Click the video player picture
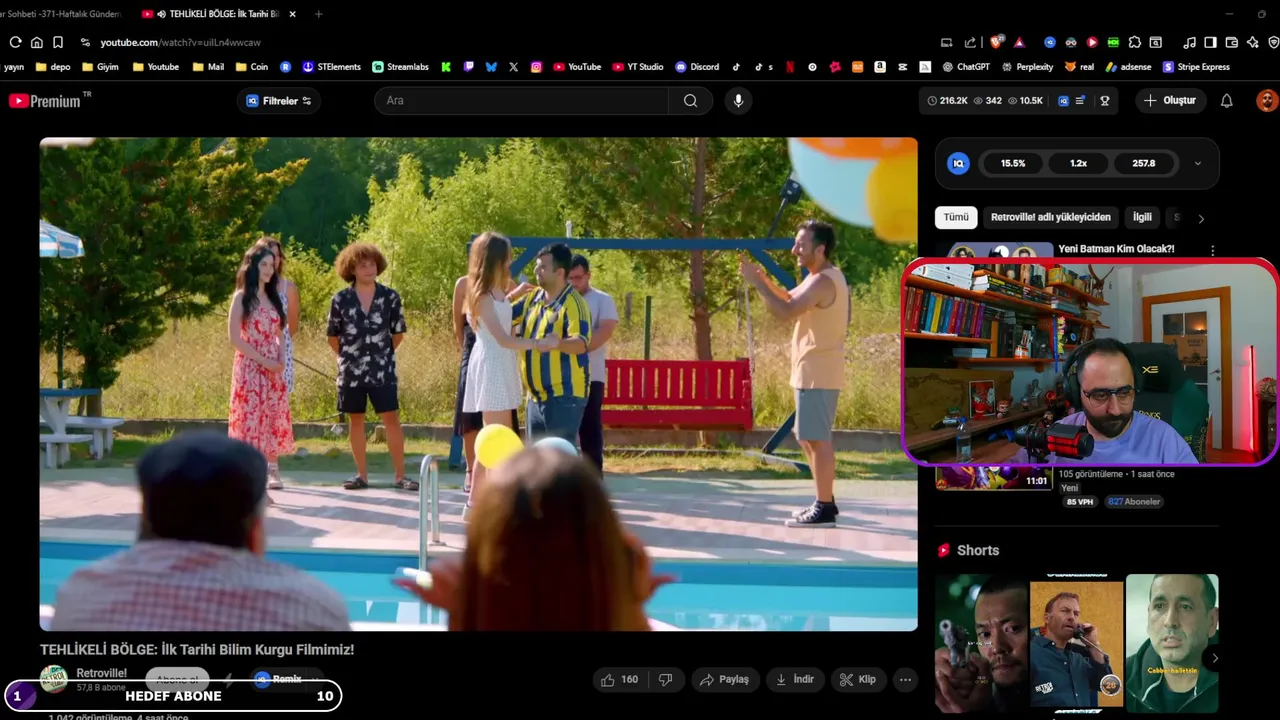Screen dimensions: 1280x720 tap(478, 384)
